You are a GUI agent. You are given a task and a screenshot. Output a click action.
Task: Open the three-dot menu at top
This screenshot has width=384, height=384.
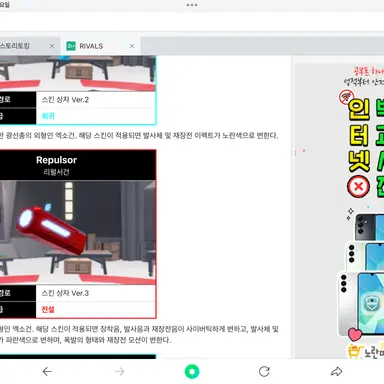pos(192,5)
